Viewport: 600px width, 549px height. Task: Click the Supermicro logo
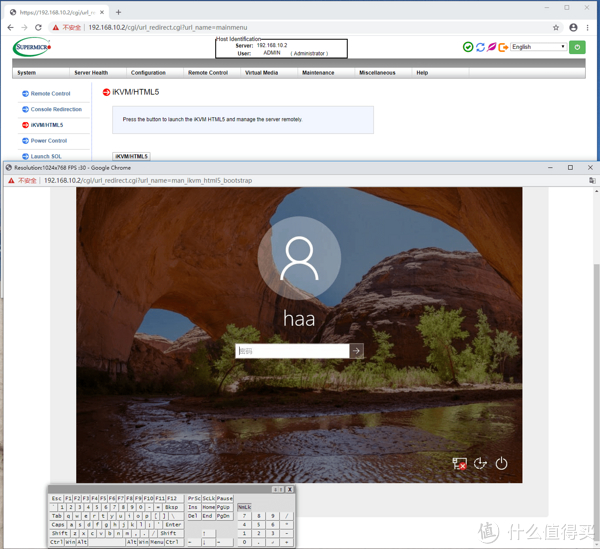pos(32,47)
